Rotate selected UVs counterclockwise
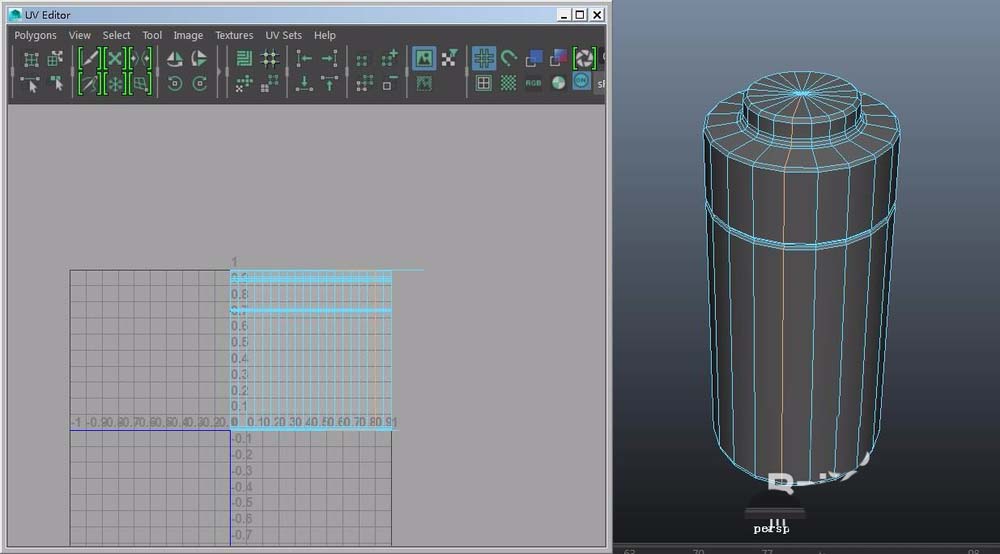 point(175,84)
